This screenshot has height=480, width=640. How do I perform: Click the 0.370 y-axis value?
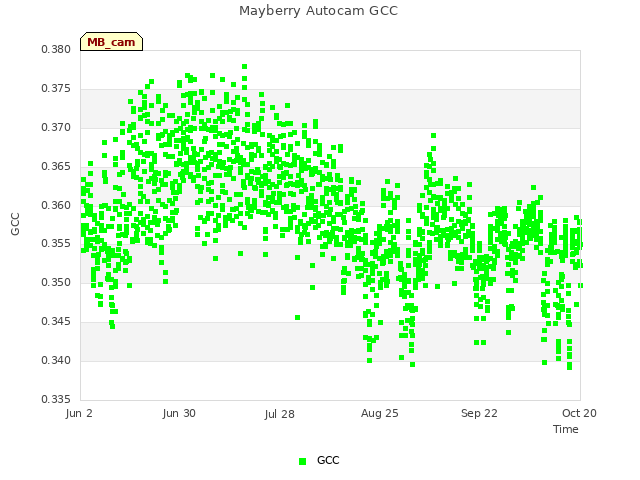pyautogui.click(x=56, y=127)
